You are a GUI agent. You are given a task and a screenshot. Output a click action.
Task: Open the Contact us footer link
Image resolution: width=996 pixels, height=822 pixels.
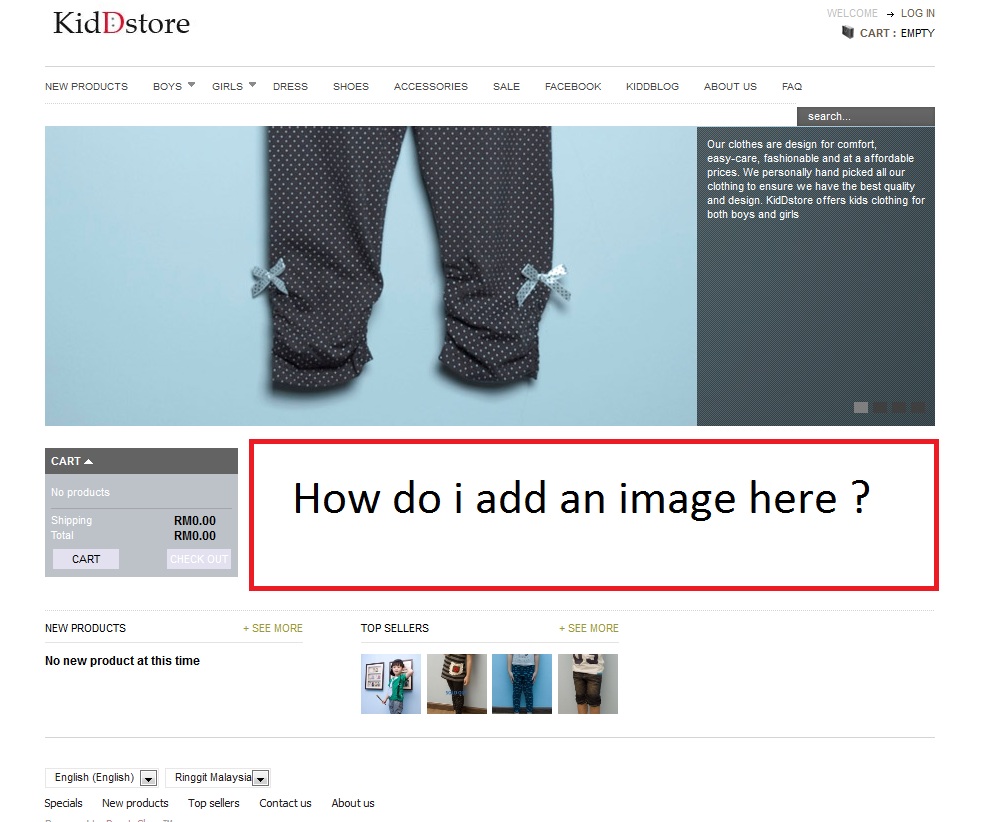285,803
